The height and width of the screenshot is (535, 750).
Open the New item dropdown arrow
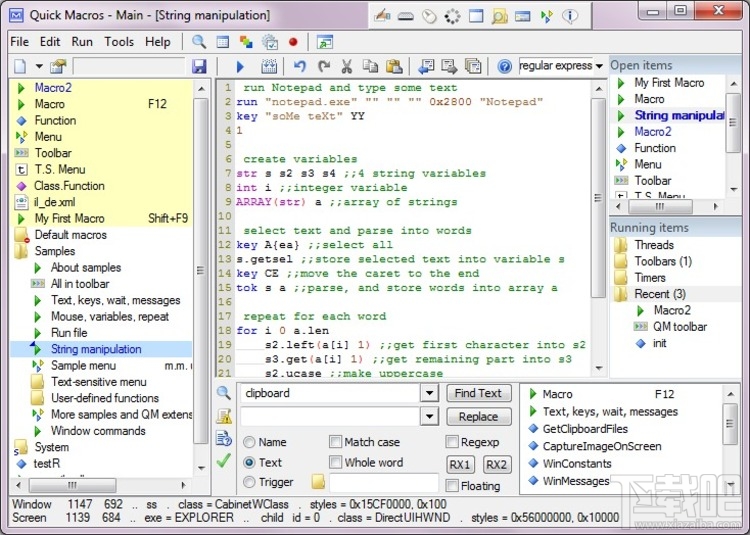(39, 66)
